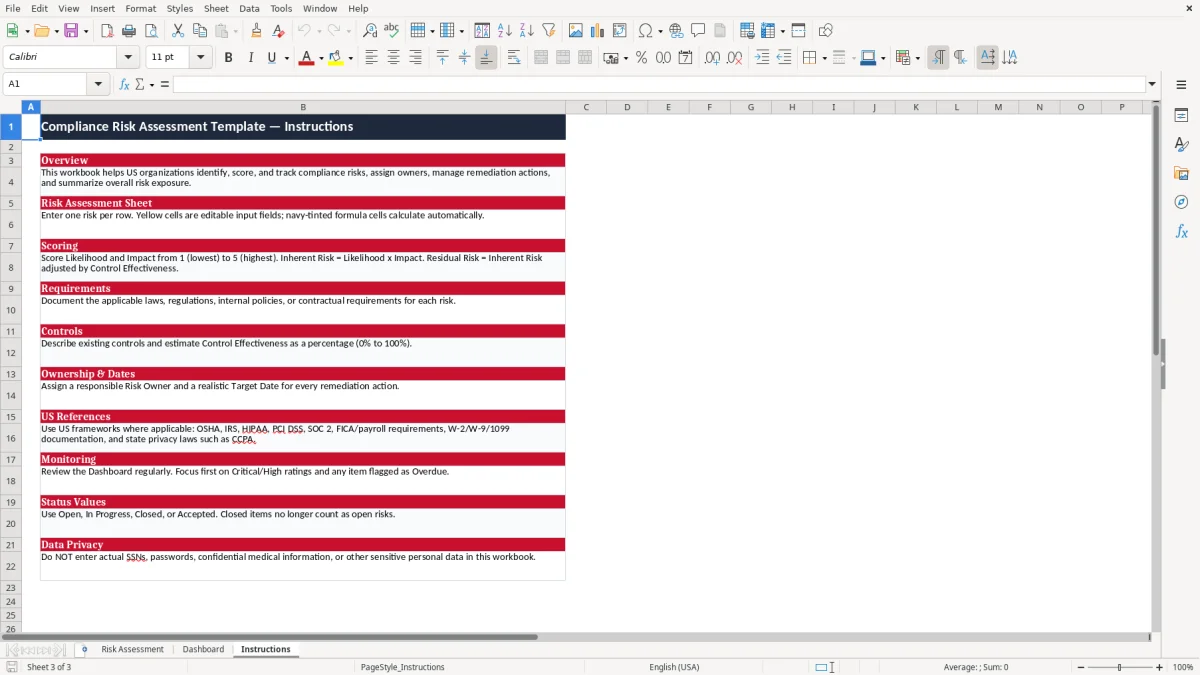This screenshot has width=1200, height=675.
Task: Toggle Underline formatting
Action: point(271,58)
